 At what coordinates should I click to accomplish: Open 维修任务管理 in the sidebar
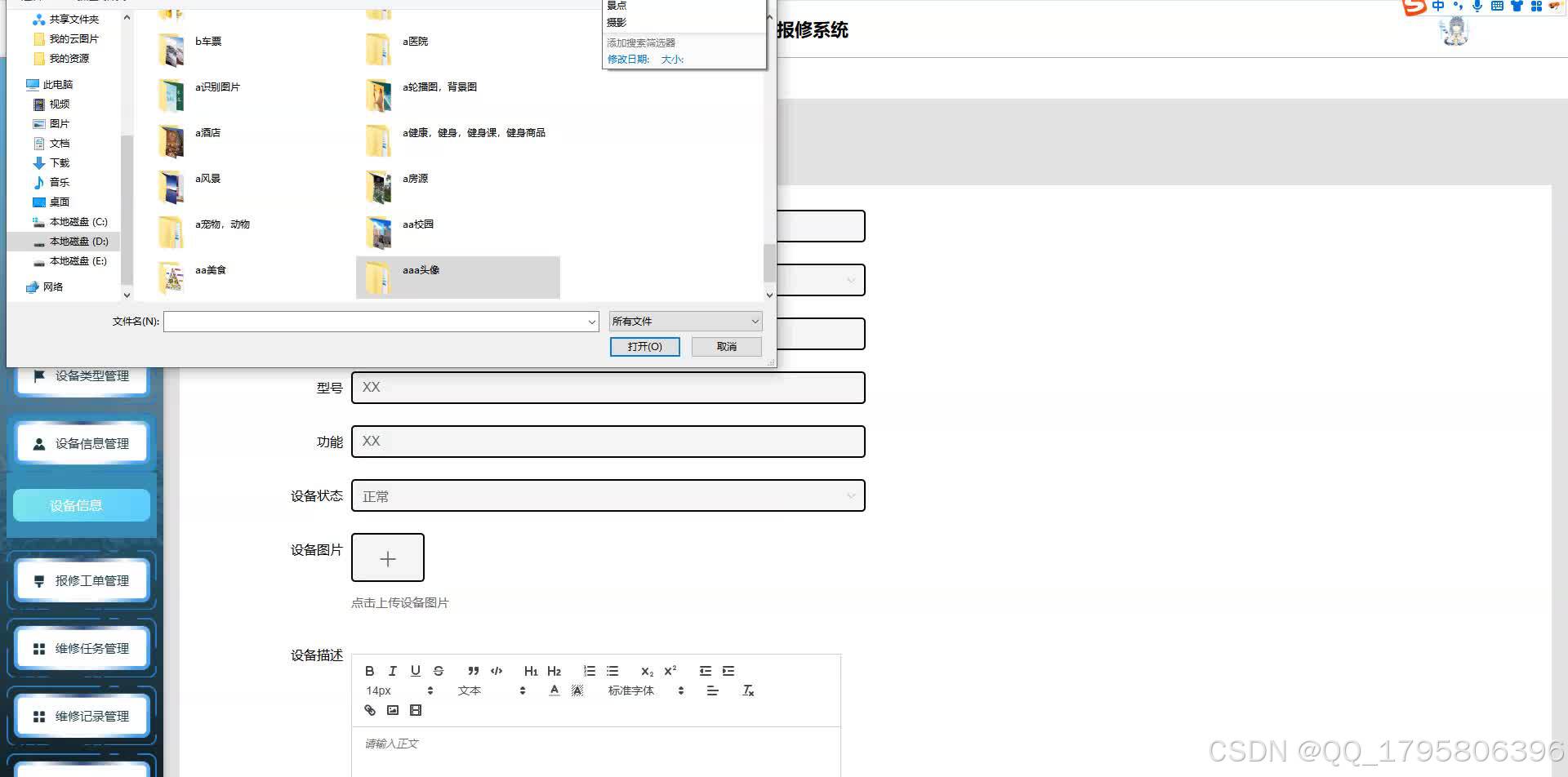click(x=82, y=648)
